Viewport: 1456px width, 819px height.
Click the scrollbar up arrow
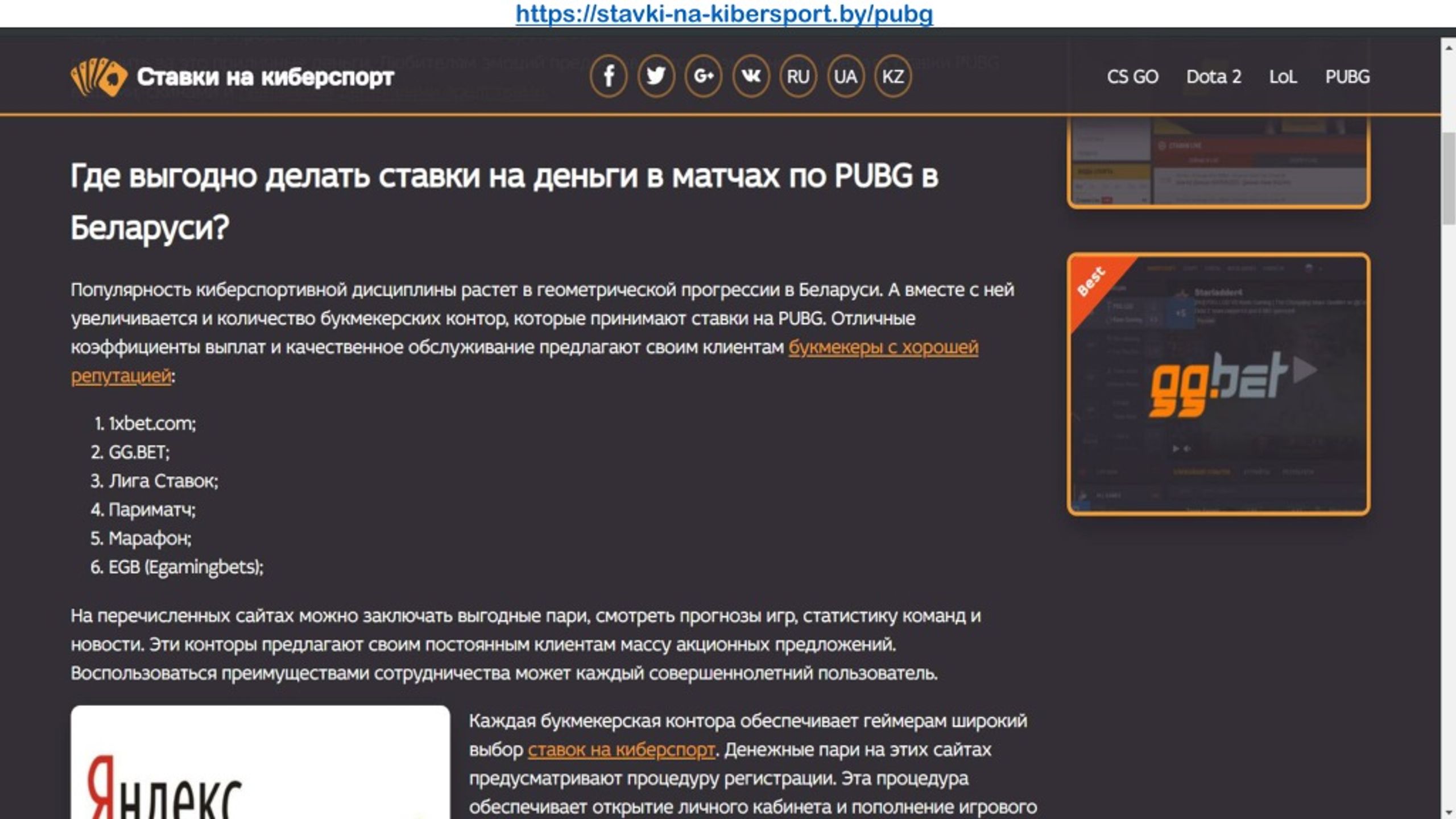point(1449,48)
